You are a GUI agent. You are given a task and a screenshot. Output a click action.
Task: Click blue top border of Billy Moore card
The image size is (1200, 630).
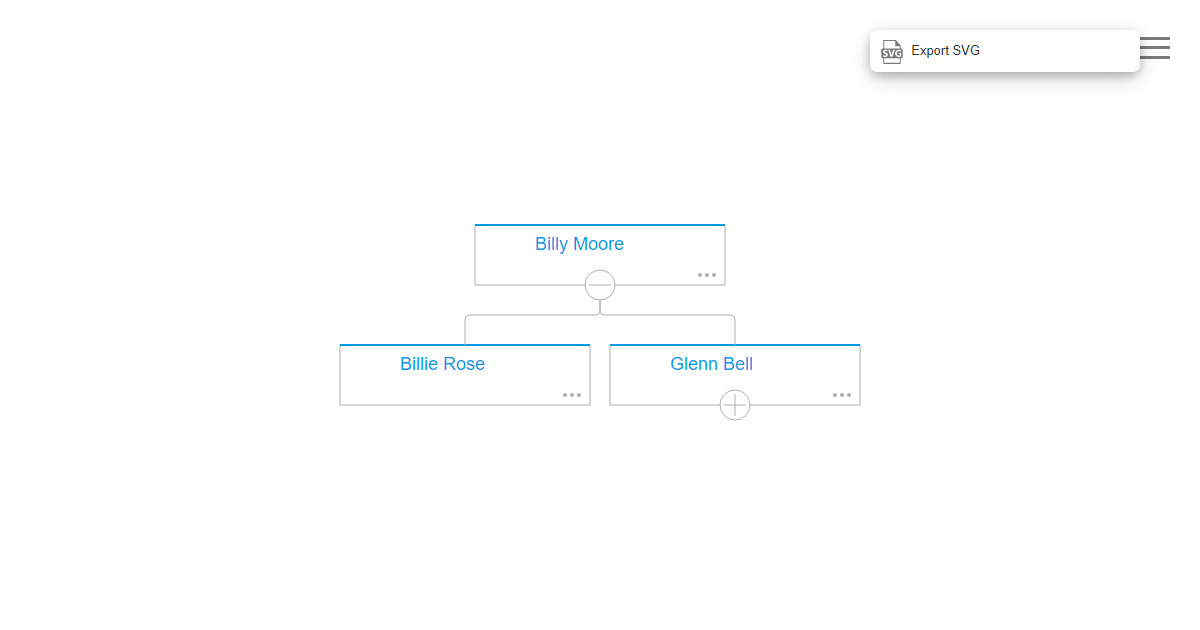[x=600, y=225]
